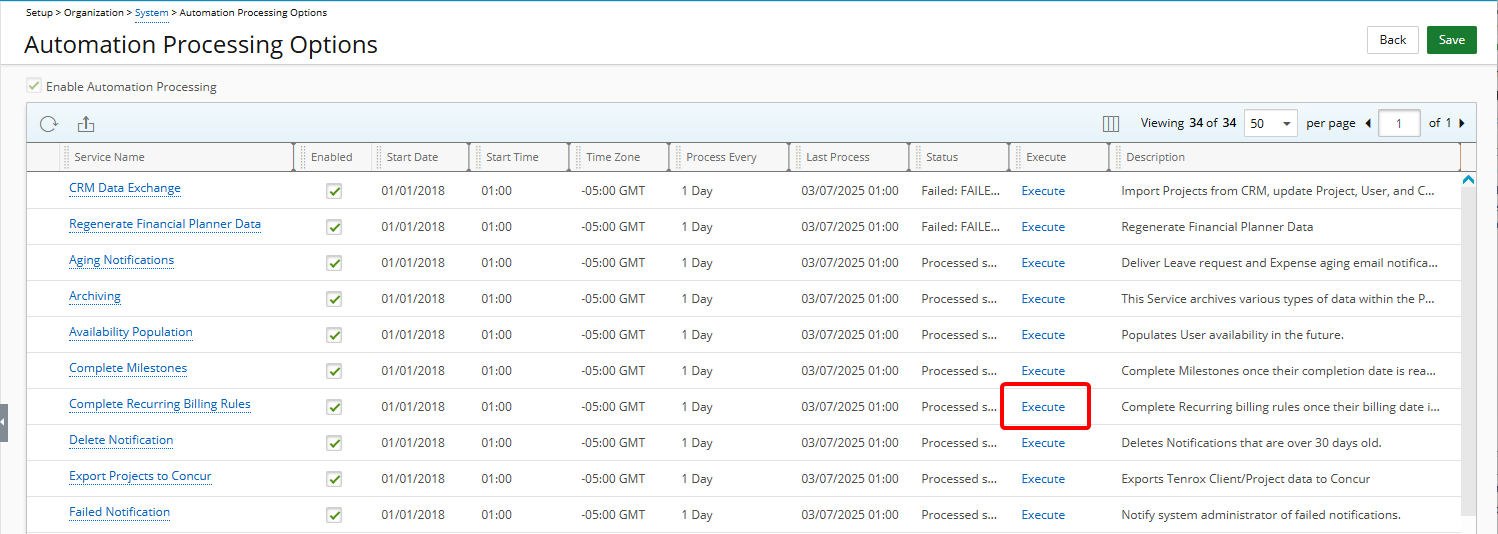Execute Complete Recurring Billing Rules

click(x=1043, y=407)
